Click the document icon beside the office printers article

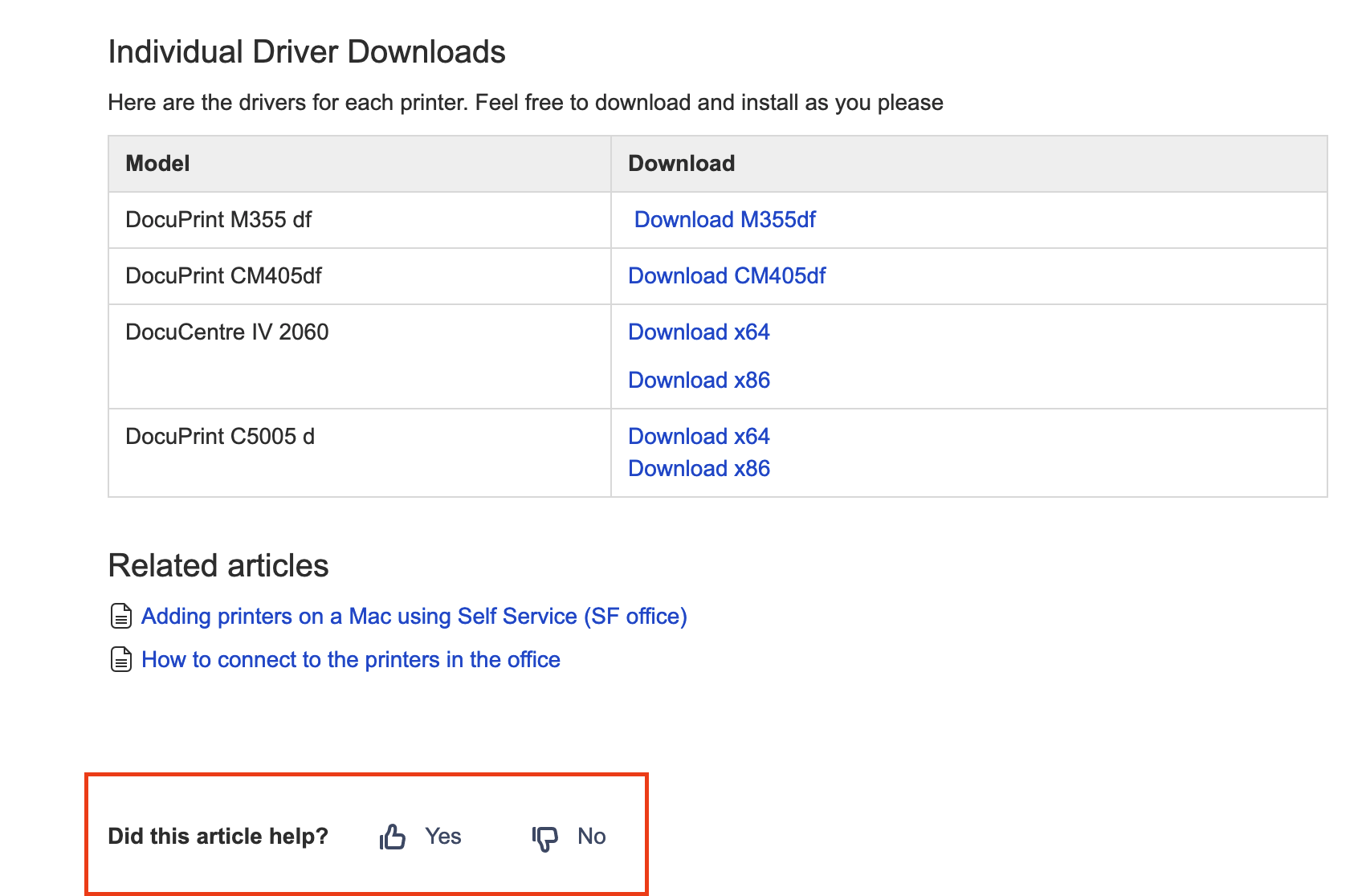click(120, 659)
